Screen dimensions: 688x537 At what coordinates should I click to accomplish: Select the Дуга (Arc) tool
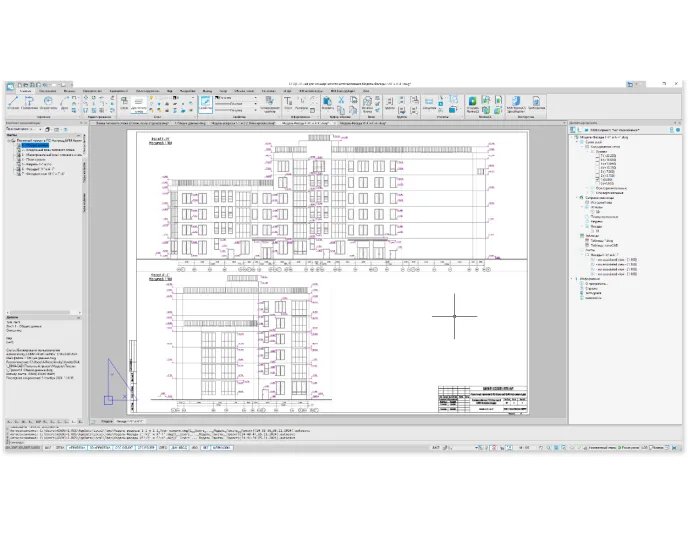point(63,101)
